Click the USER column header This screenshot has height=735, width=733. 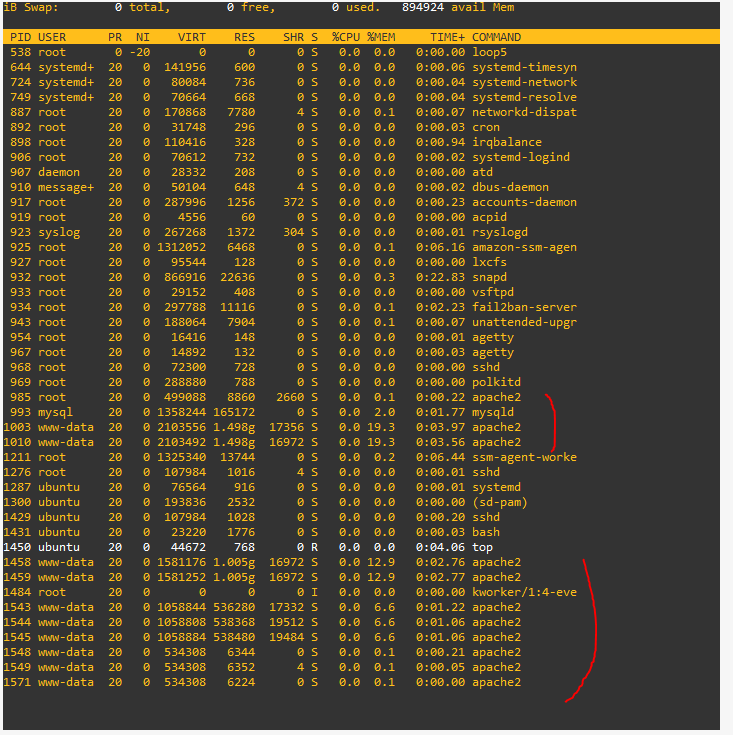click(52, 37)
